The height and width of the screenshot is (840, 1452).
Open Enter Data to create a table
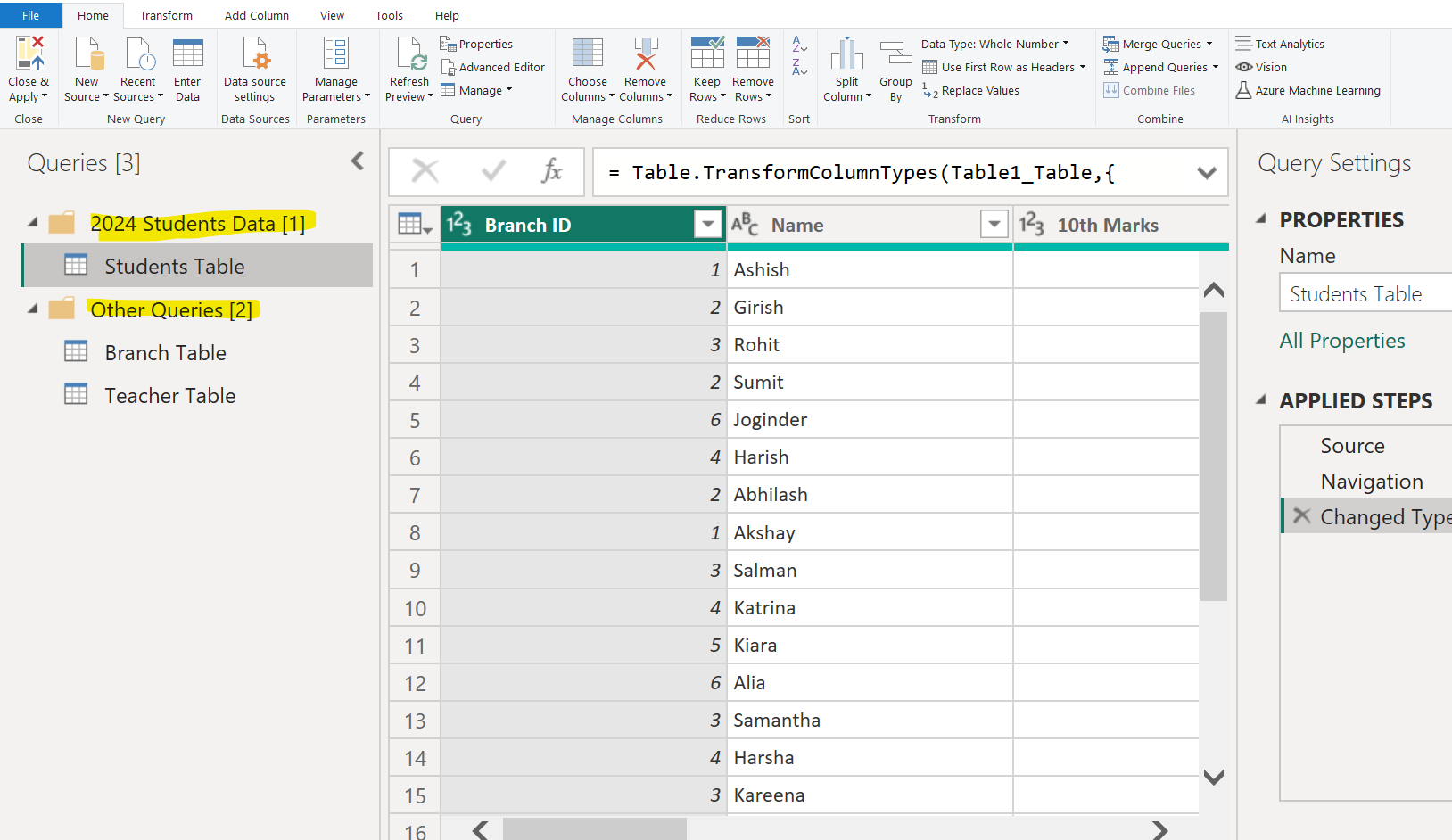pyautogui.click(x=187, y=67)
